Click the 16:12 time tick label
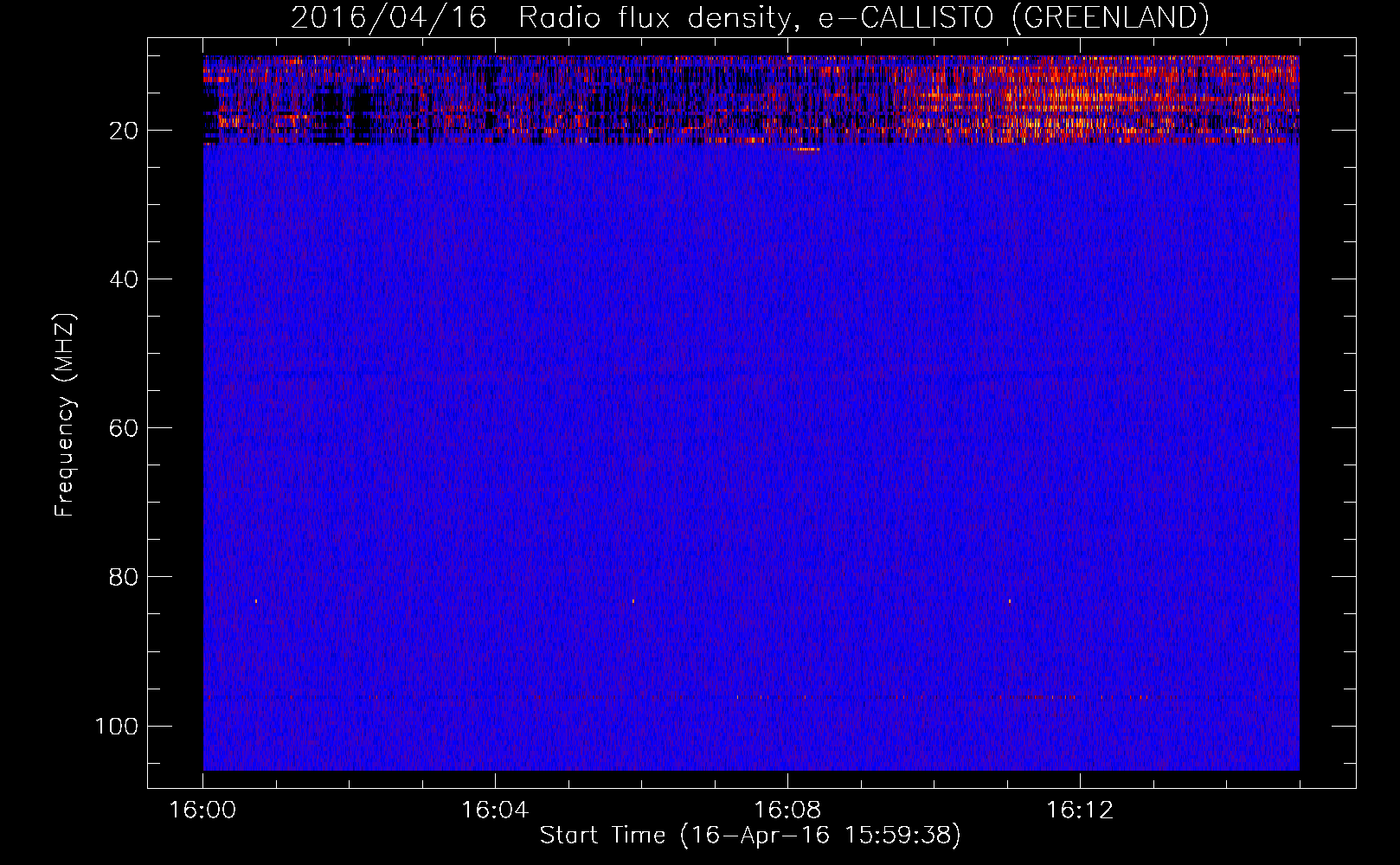Image resolution: width=1400 pixels, height=865 pixels. click(1080, 810)
